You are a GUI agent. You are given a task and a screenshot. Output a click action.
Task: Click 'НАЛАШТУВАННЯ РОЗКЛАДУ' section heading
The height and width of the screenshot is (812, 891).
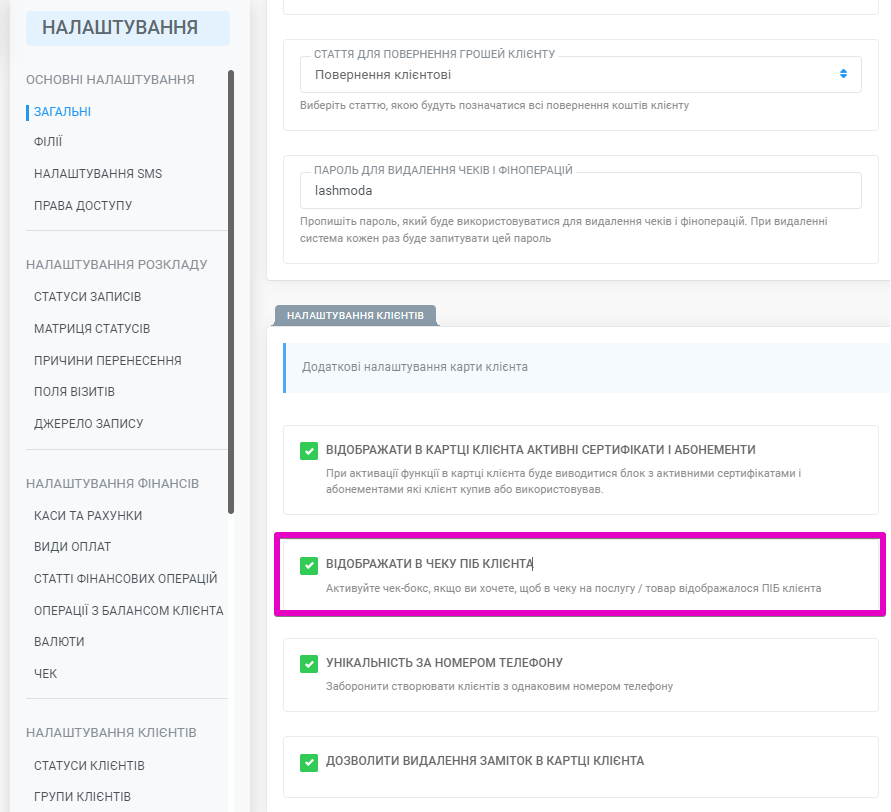(x=116, y=265)
